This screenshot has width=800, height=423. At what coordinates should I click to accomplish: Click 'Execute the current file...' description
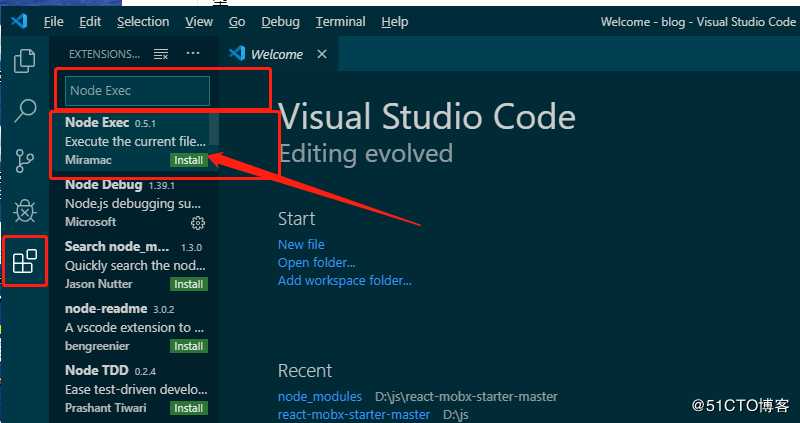tap(135, 141)
